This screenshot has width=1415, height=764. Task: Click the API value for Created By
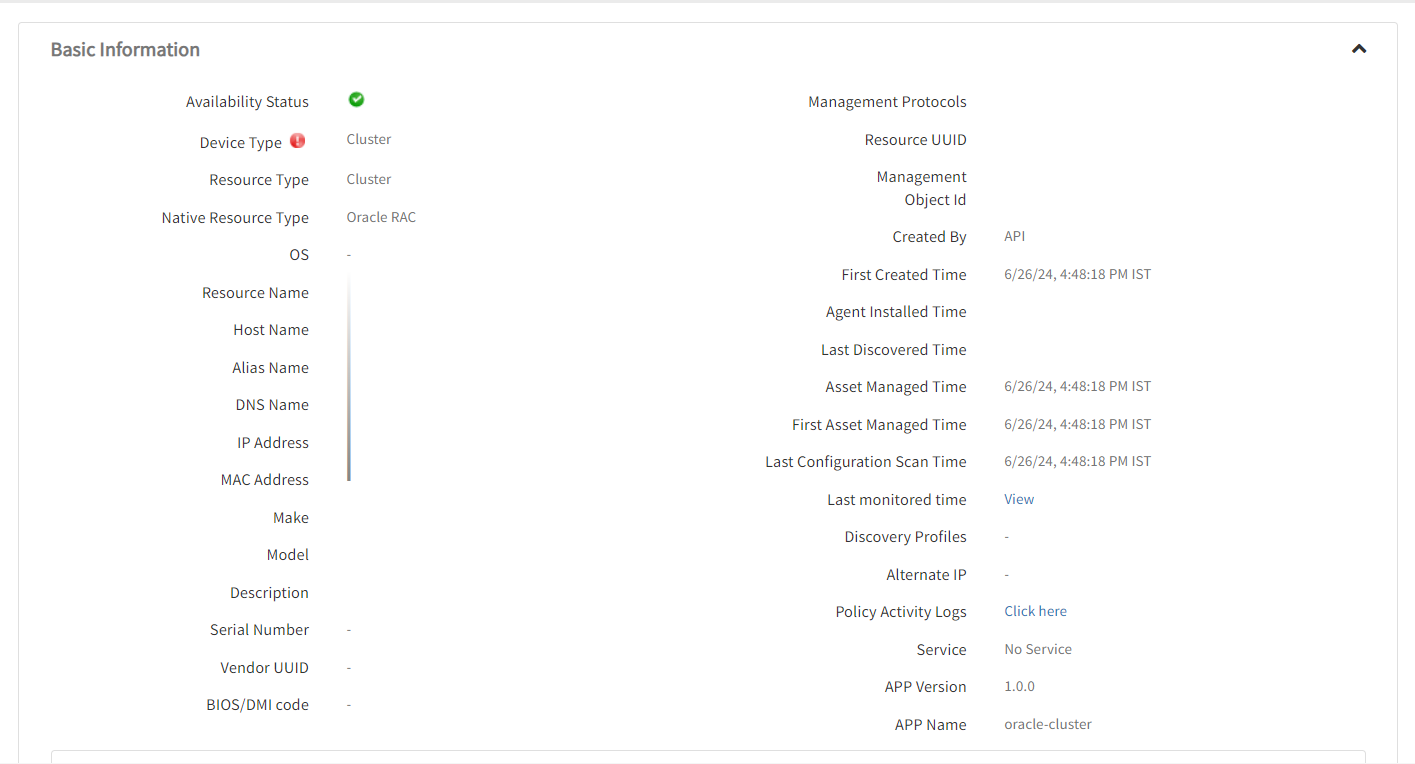tap(1014, 236)
